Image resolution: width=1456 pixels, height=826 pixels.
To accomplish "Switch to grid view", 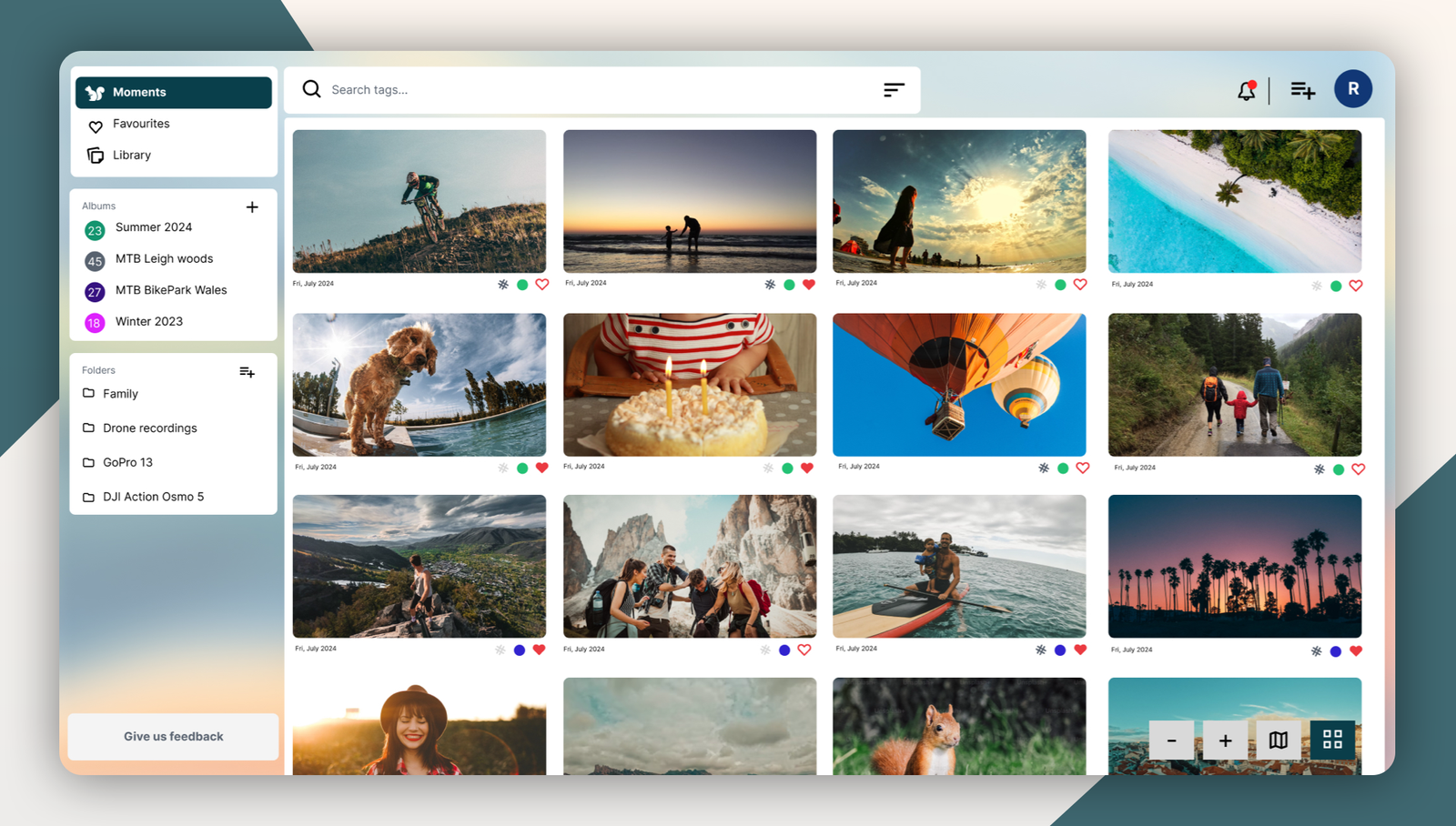I will (1332, 740).
